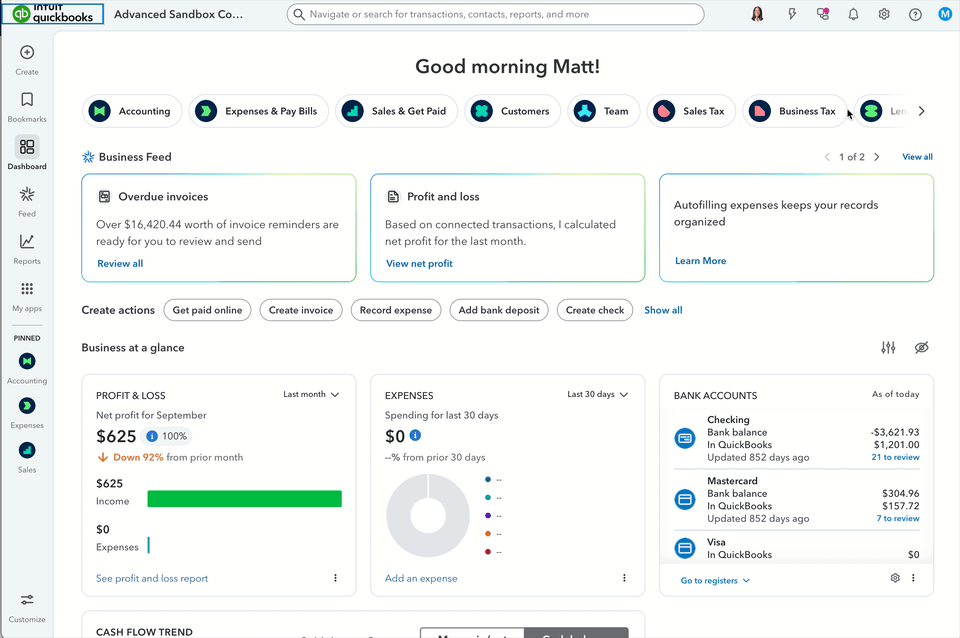The height and width of the screenshot is (638, 960).
Task: Click the lightning bolt icon in header
Action: pos(792,14)
